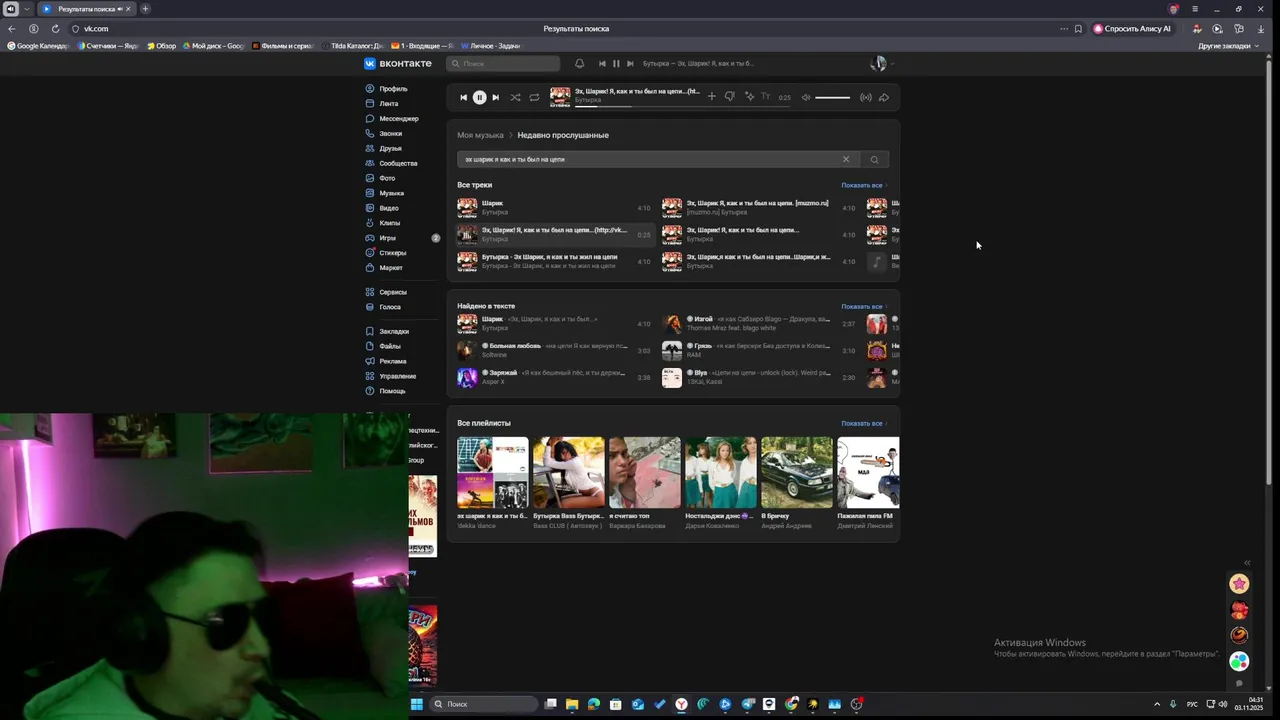
Task: Skip to next track in music player
Action: pyautogui.click(x=495, y=97)
